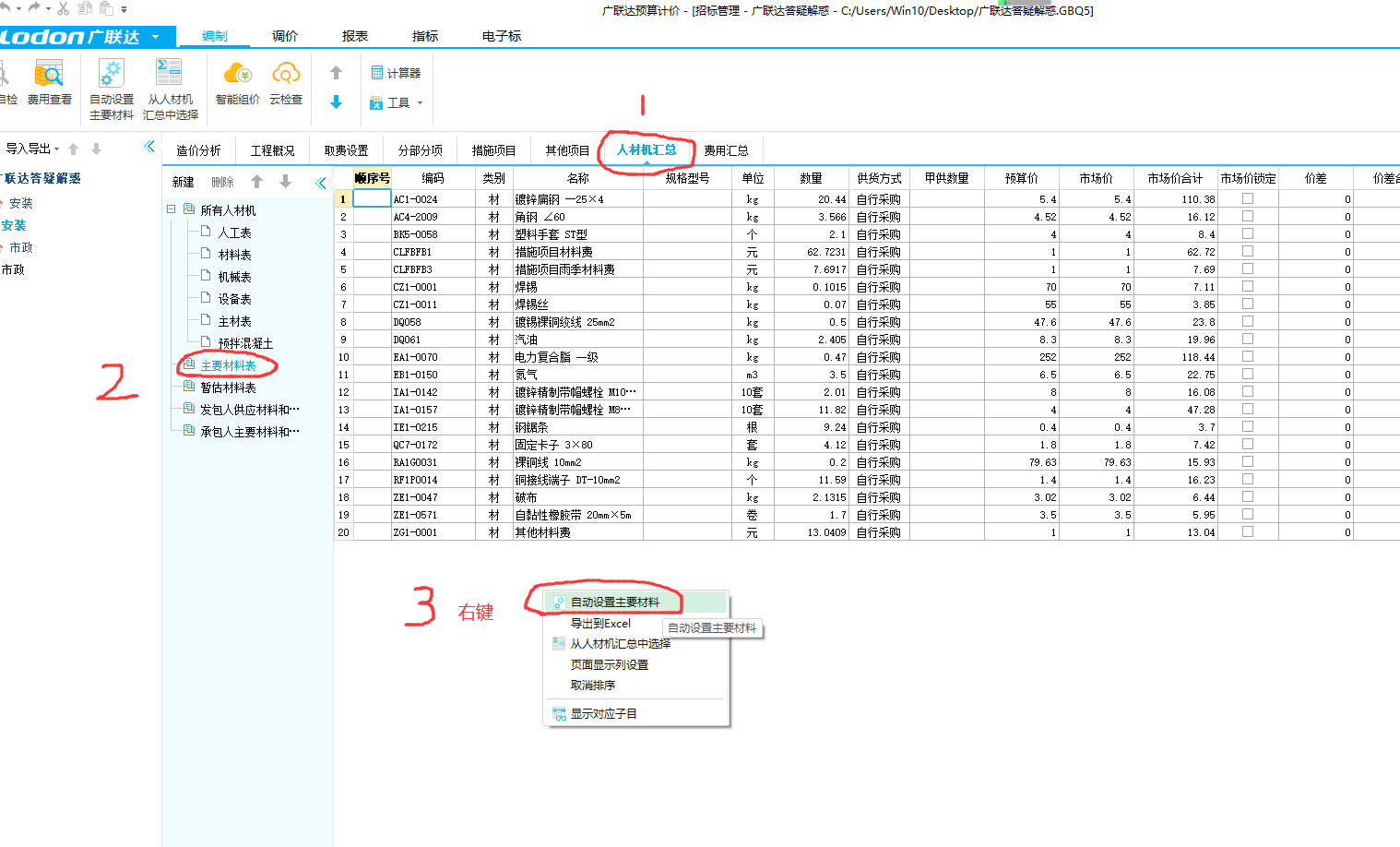Toggle 市场价锁定 checkbox for 镀锌扁钢 row

tap(1248, 198)
